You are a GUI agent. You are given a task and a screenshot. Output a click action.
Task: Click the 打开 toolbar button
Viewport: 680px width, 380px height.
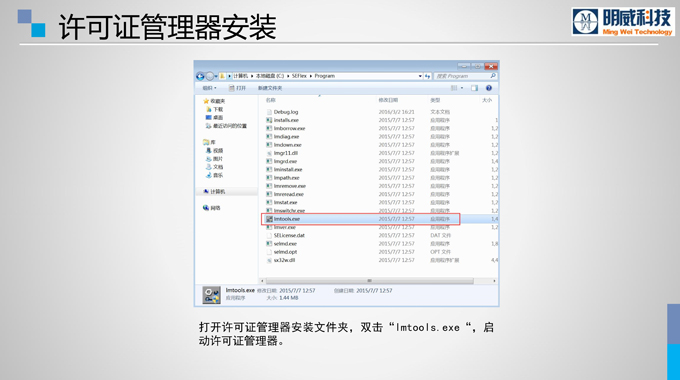237,88
